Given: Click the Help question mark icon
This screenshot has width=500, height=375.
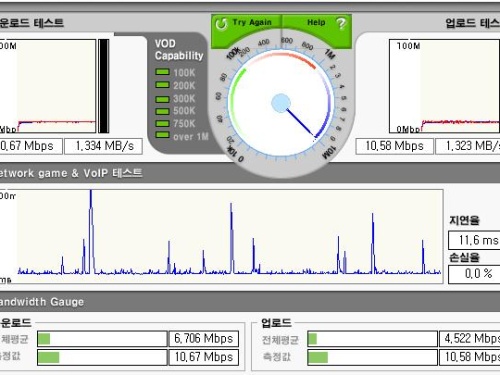Looking at the screenshot, I should [341, 23].
